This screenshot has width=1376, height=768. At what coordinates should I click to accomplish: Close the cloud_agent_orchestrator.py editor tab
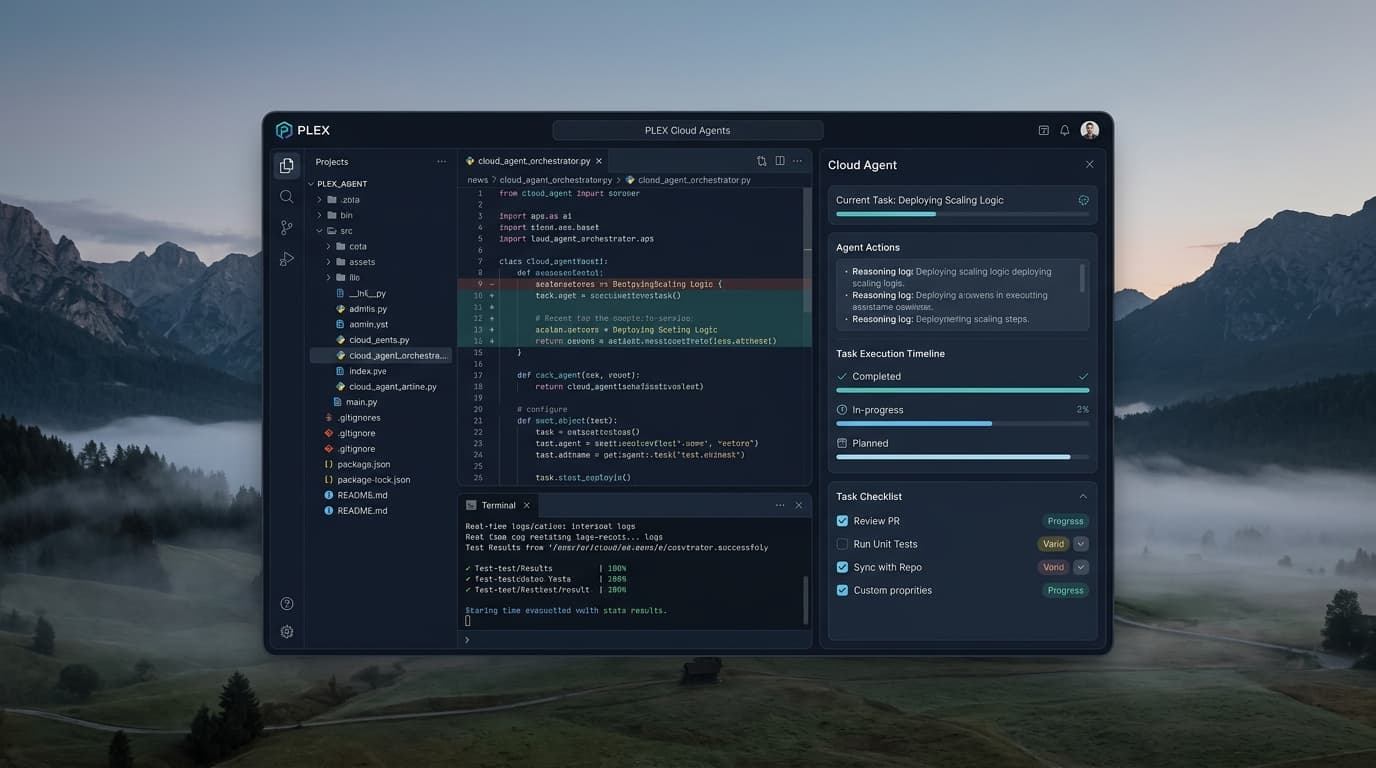pos(599,161)
